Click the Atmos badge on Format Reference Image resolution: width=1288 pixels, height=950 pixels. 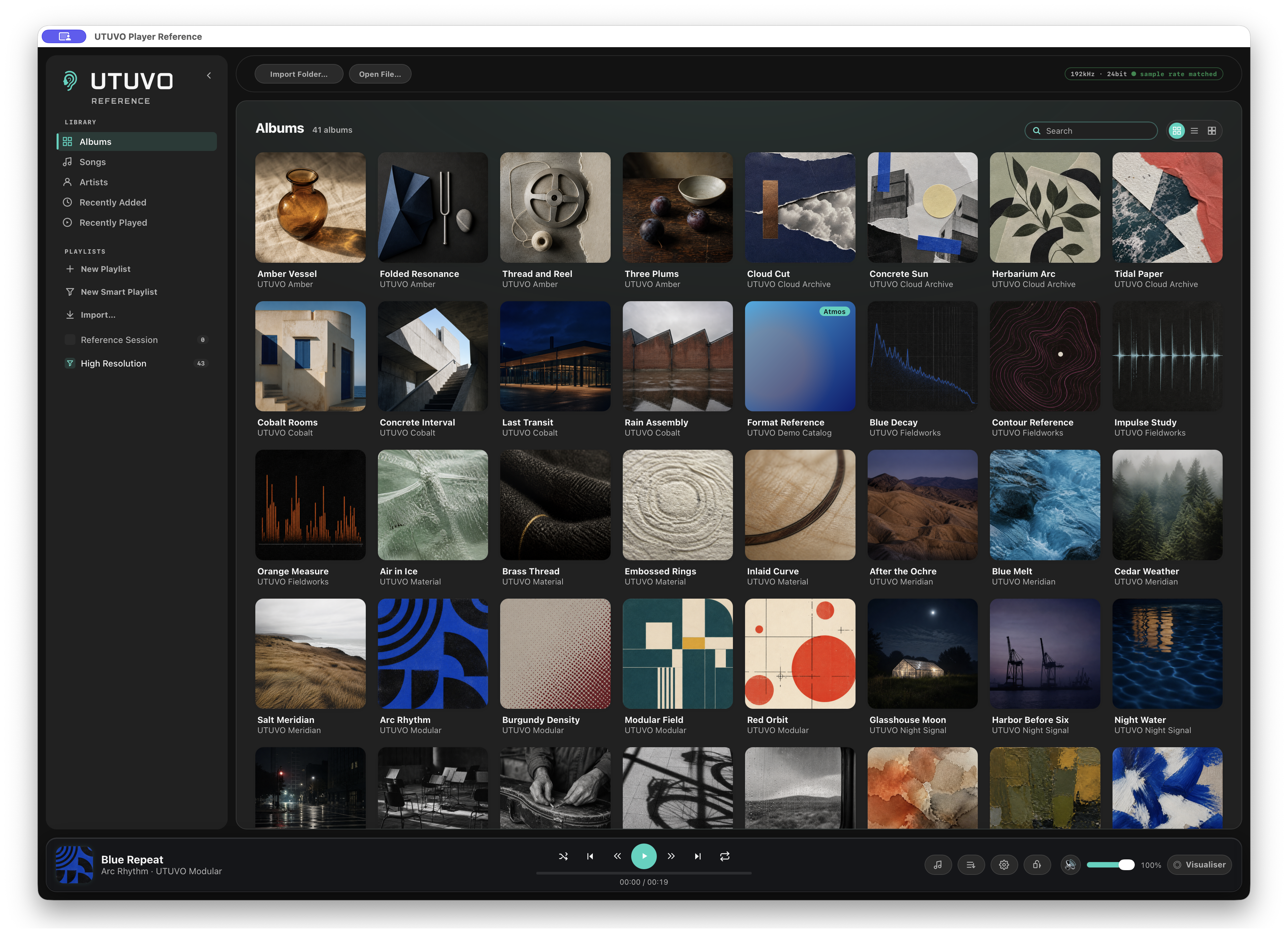(x=834, y=312)
